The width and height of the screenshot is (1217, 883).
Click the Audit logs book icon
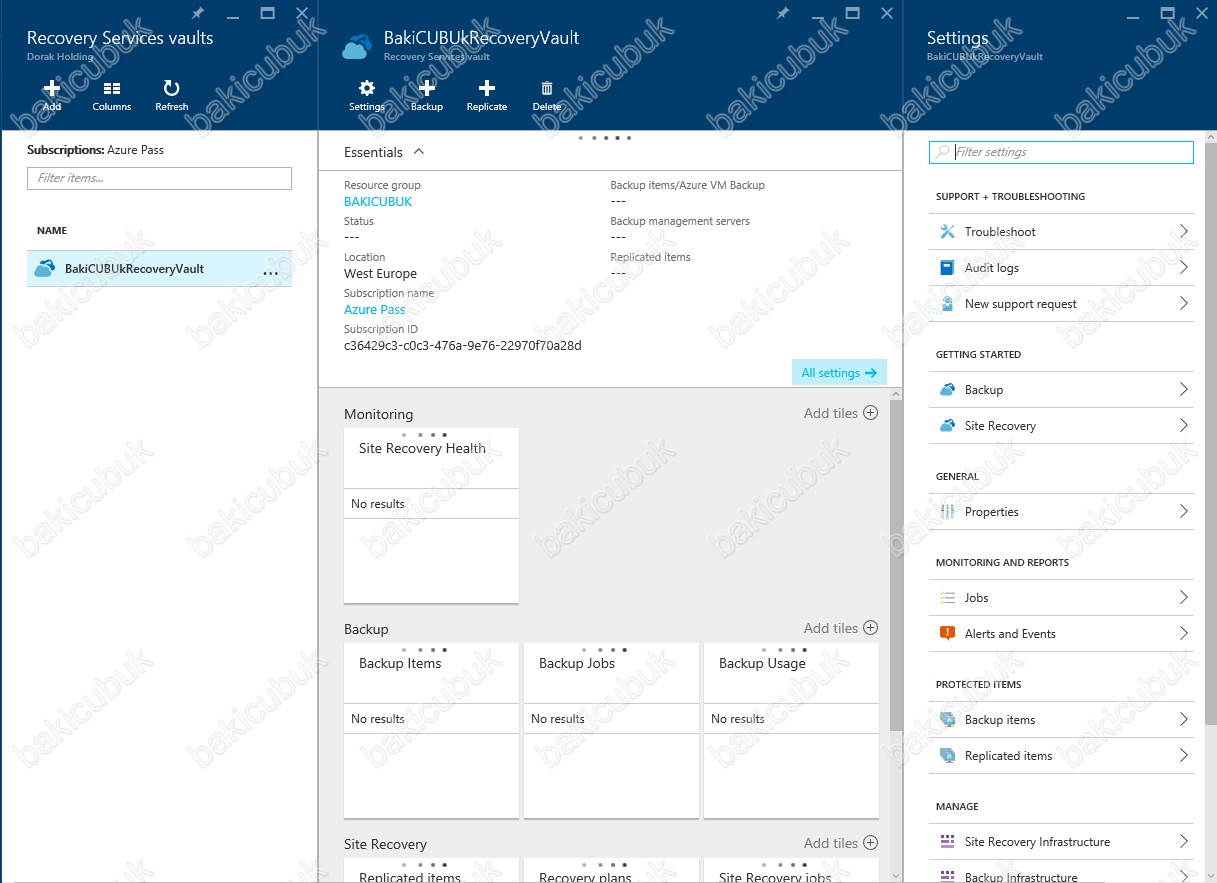pos(947,268)
